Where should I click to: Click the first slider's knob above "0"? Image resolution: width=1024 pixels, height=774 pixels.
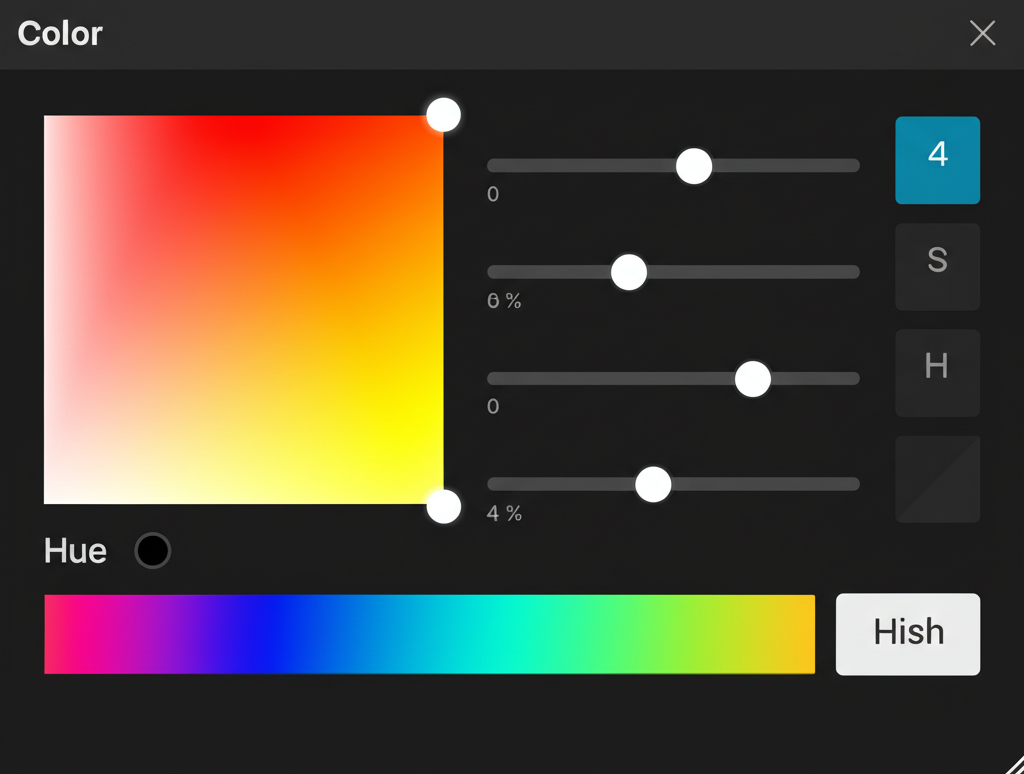(x=694, y=166)
